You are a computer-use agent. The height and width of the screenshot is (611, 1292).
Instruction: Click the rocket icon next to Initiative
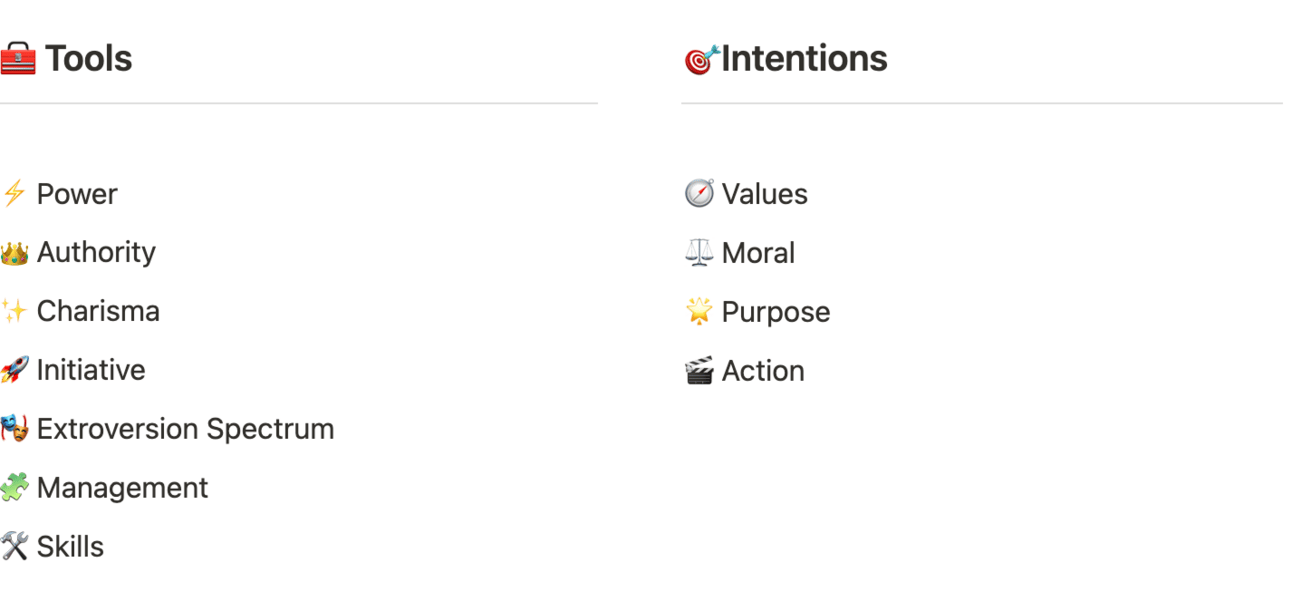14,370
